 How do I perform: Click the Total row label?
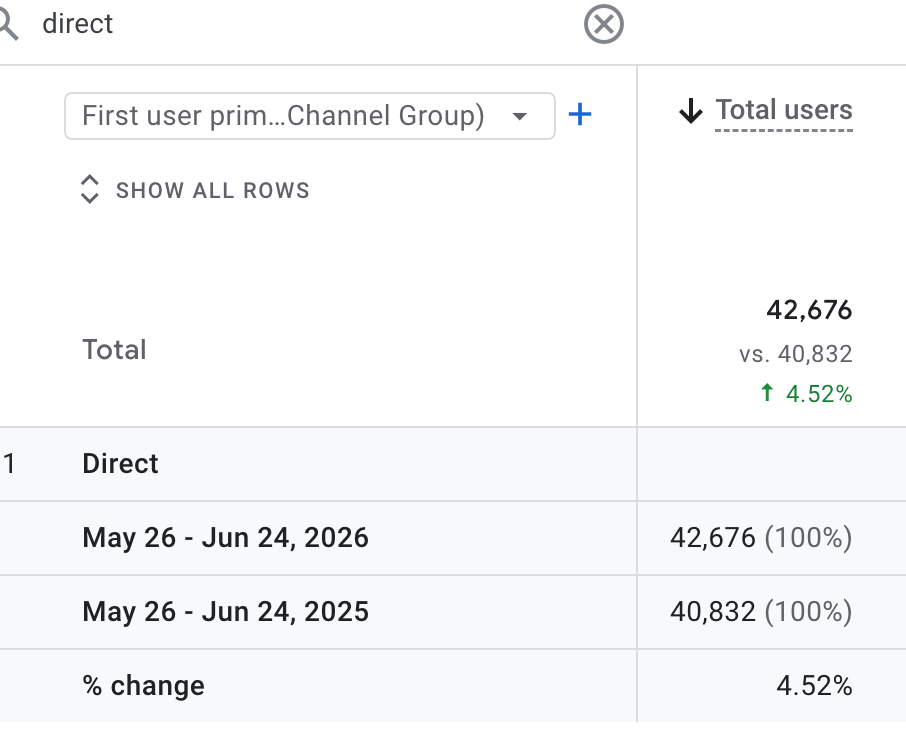[114, 349]
